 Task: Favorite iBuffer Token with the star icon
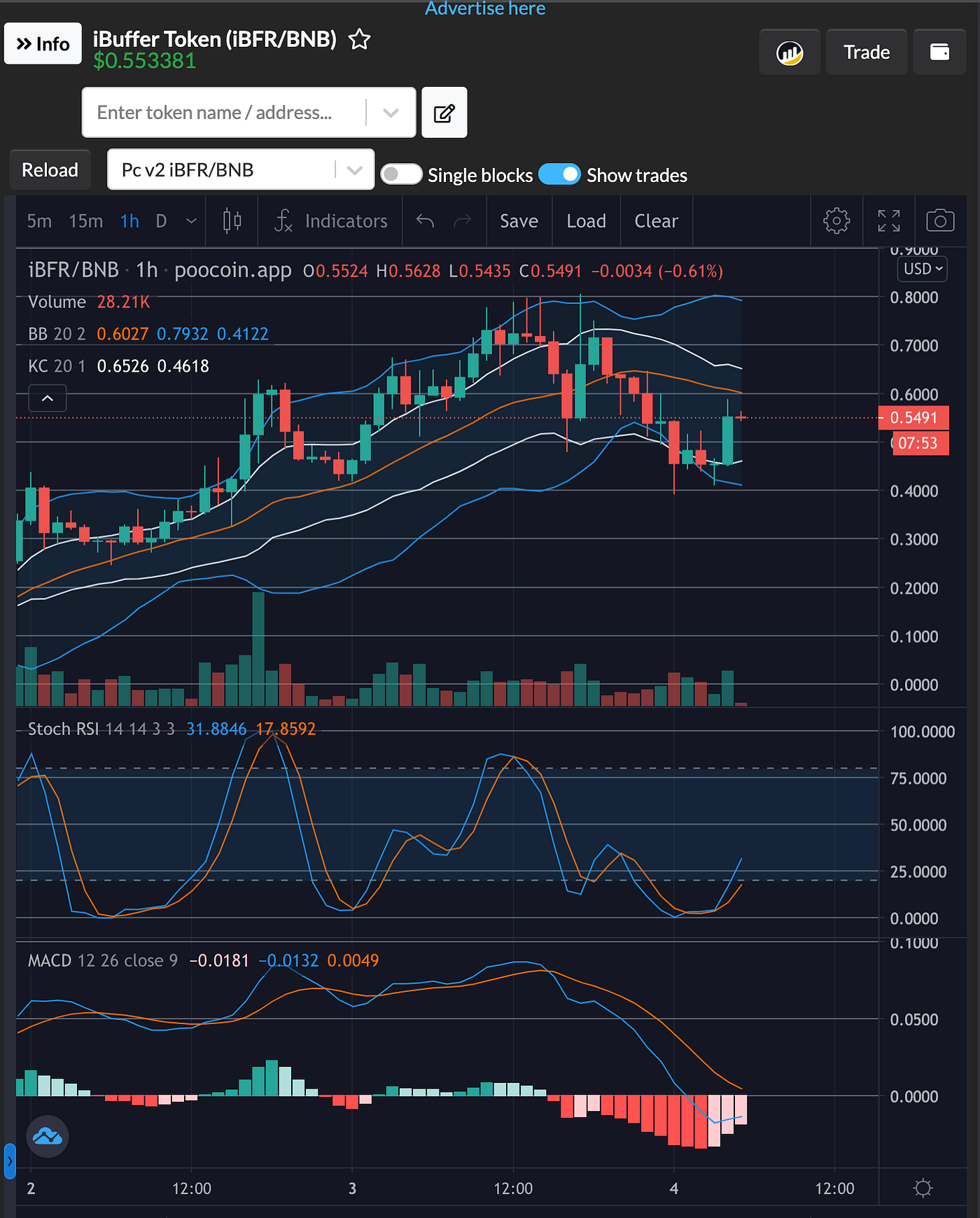point(359,39)
